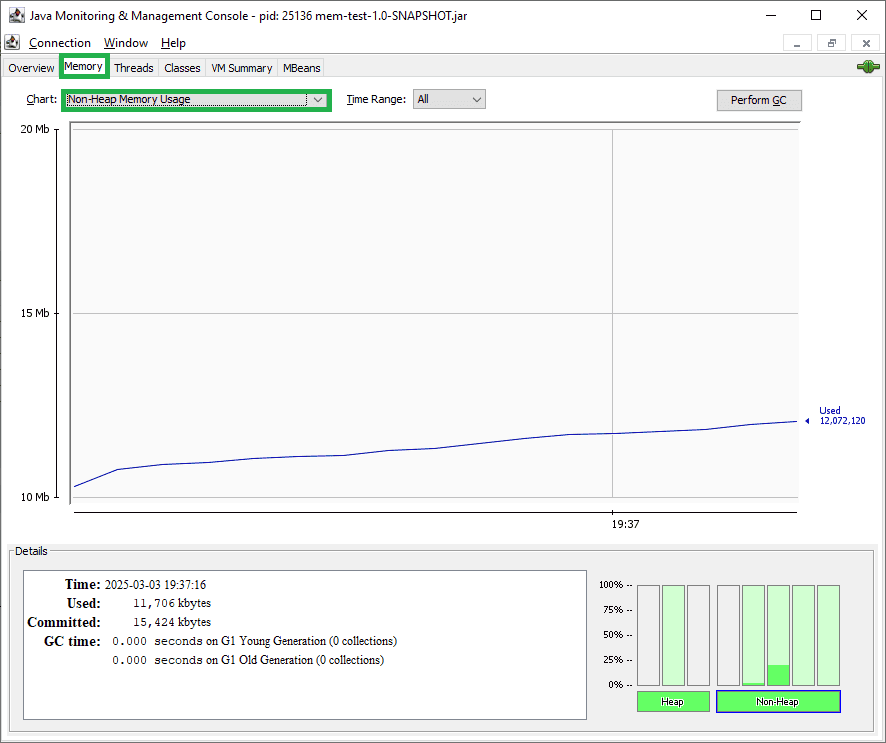The height and width of the screenshot is (743, 886).
Task: Expand the Time Range dropdown
Action: pyautogui.click(x=449, y=99)
